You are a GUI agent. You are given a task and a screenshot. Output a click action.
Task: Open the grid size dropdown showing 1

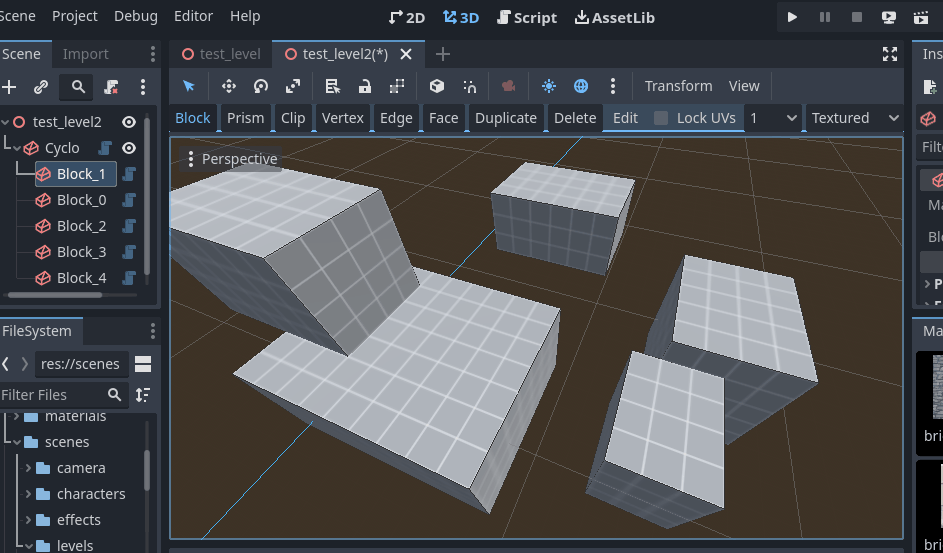pos(773,118)
